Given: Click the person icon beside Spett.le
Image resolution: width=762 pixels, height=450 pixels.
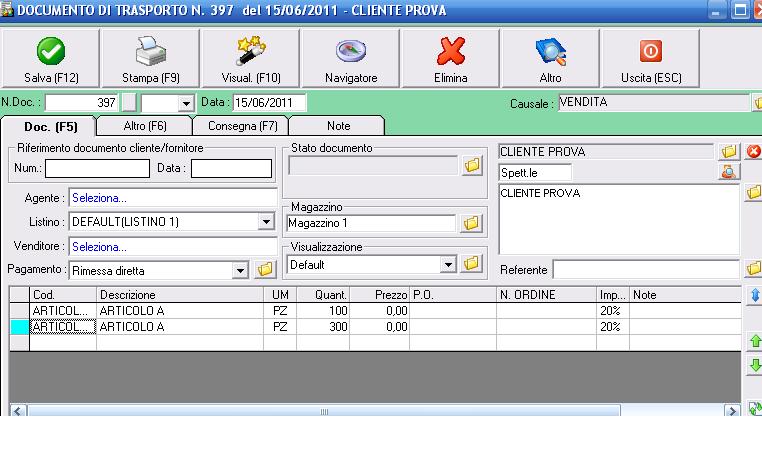Looking at the screenshot, I should click(x=729, y=172).
